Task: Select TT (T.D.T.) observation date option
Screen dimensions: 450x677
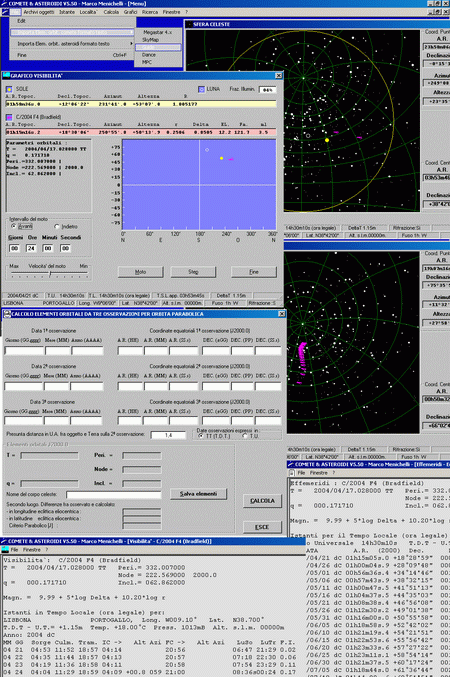Action: click(x=212, y=436)
